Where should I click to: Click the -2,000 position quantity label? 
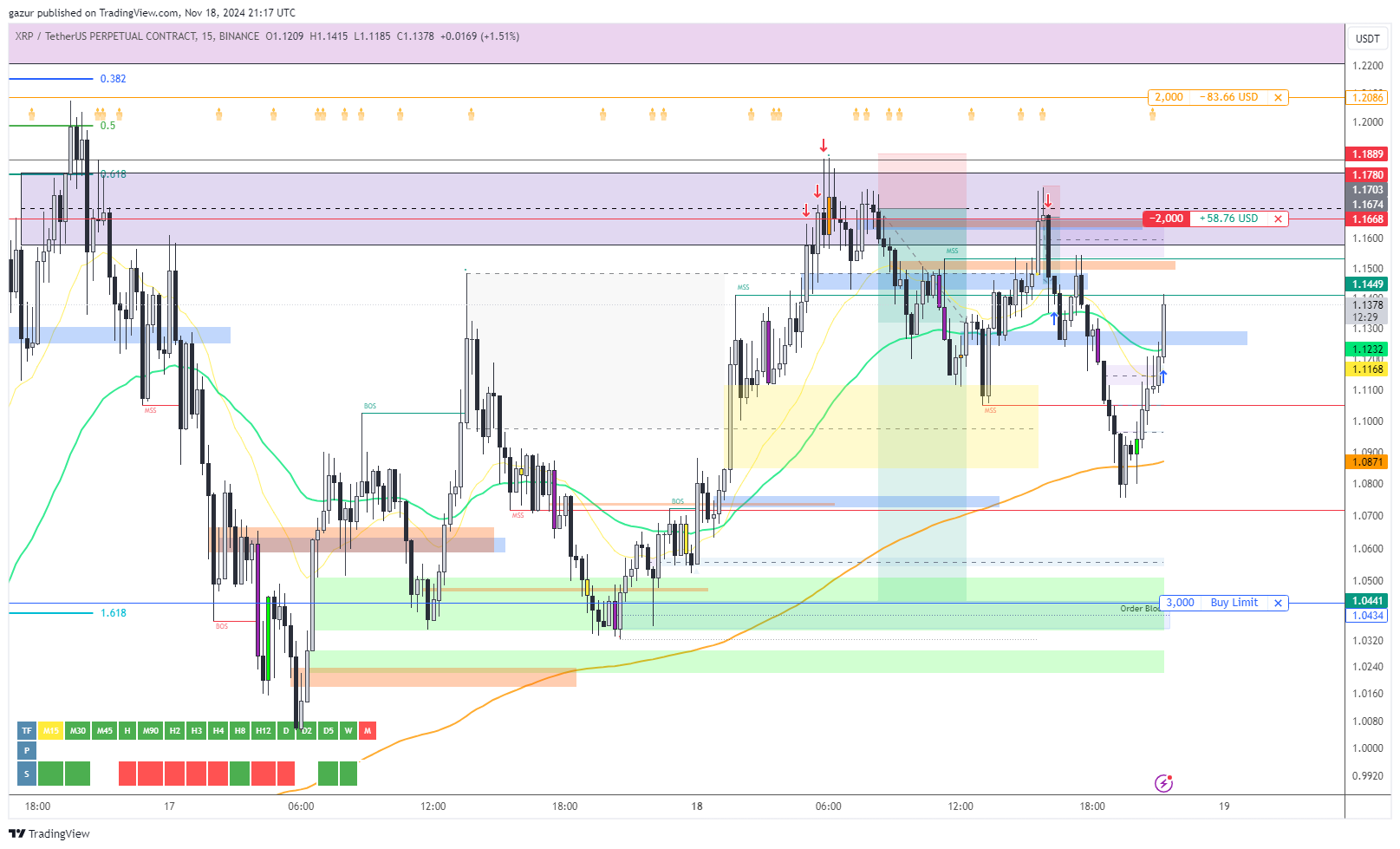1167,219
